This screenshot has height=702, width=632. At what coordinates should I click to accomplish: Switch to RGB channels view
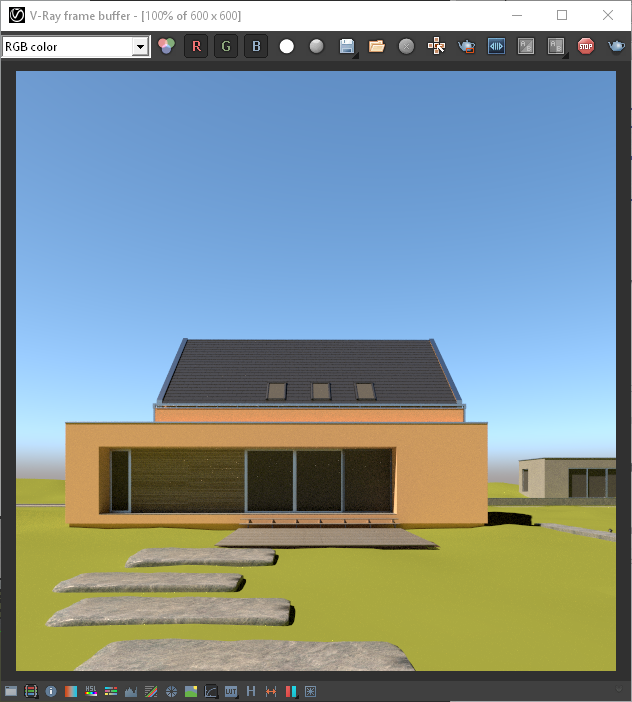[x=167, y=46]
